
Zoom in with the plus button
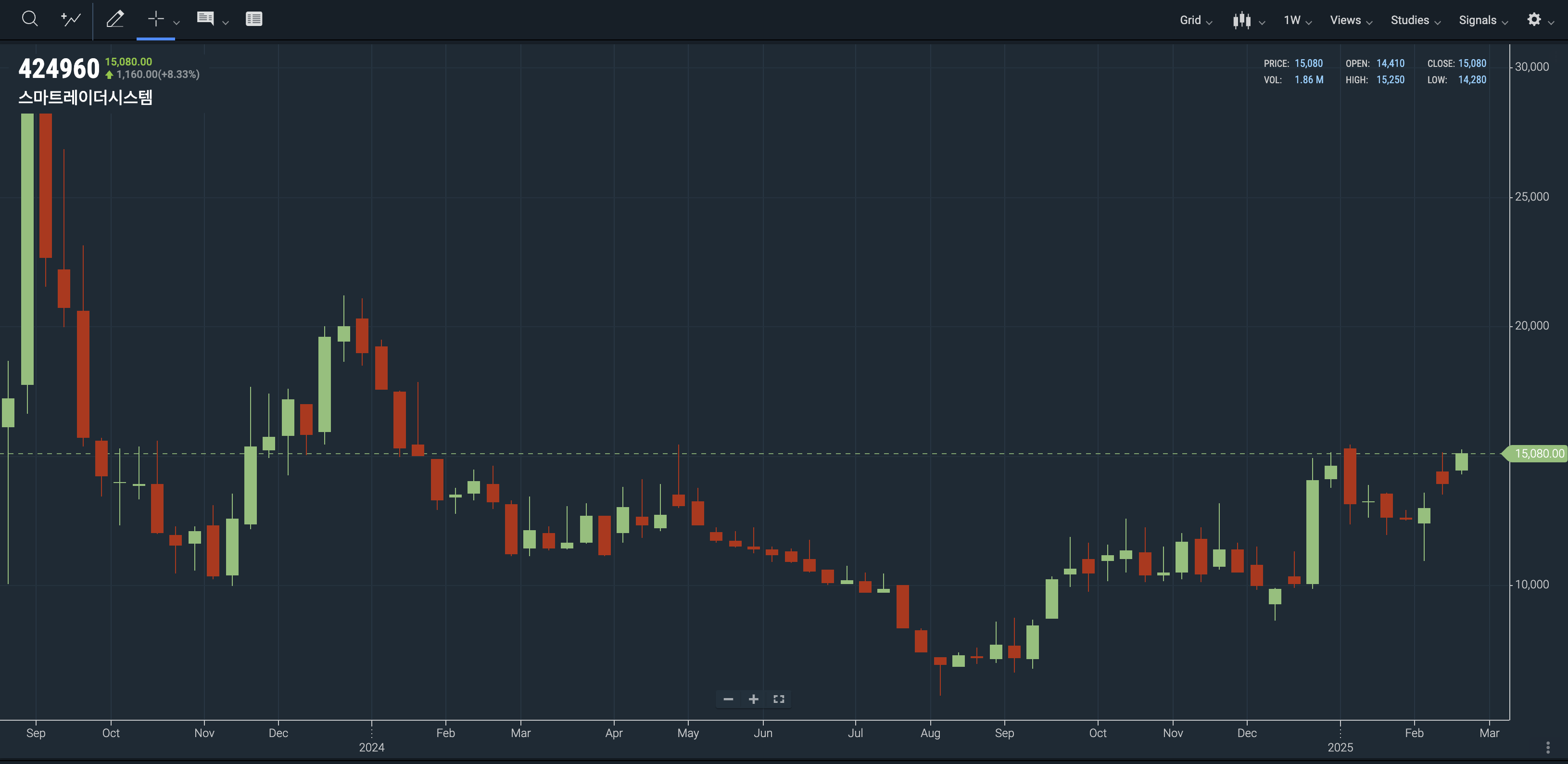(x=754, y=699)
